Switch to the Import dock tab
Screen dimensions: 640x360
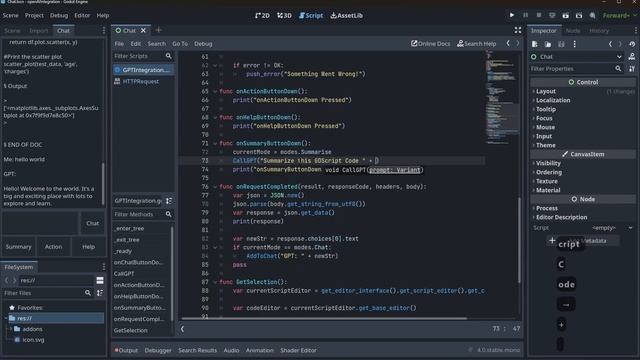[38, 31]
